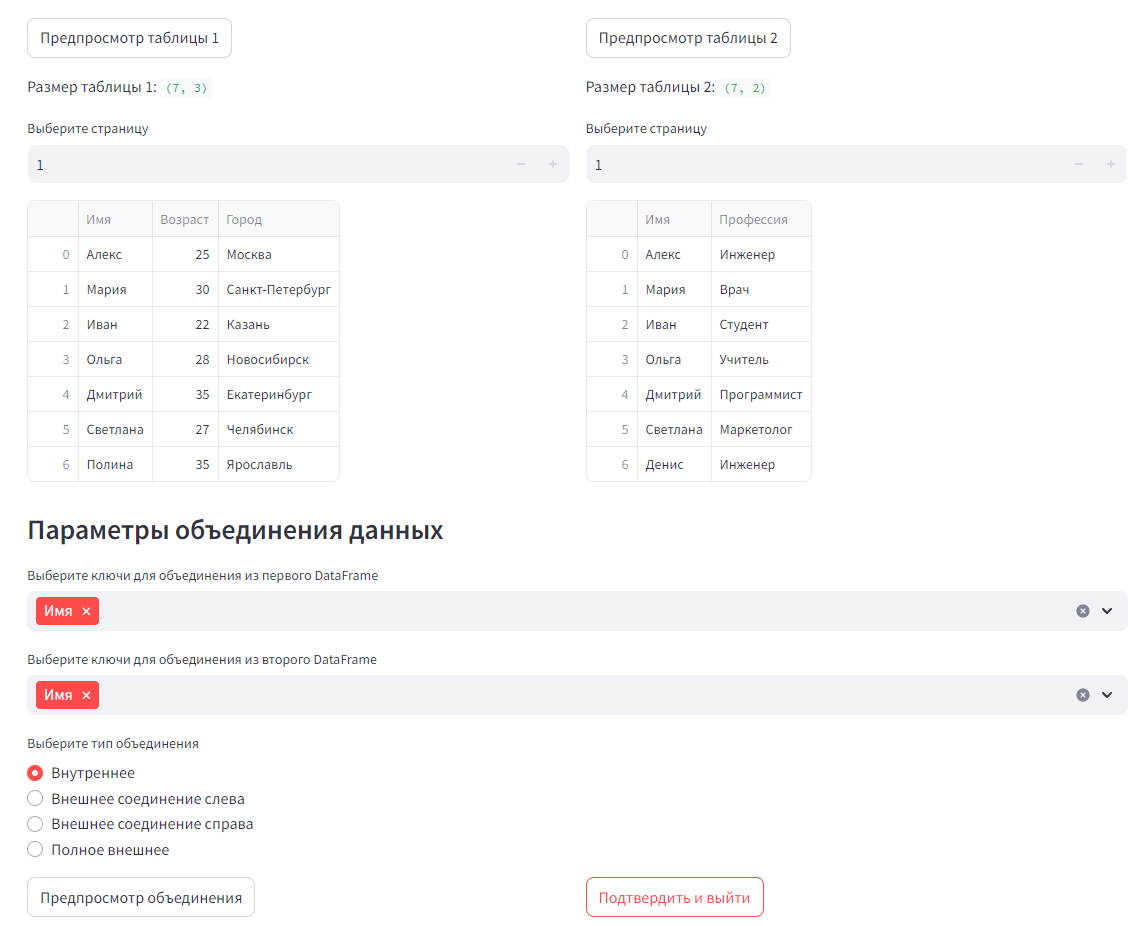Increase page number for table 1
1148x926 pixels.
[x=553, y=165]
